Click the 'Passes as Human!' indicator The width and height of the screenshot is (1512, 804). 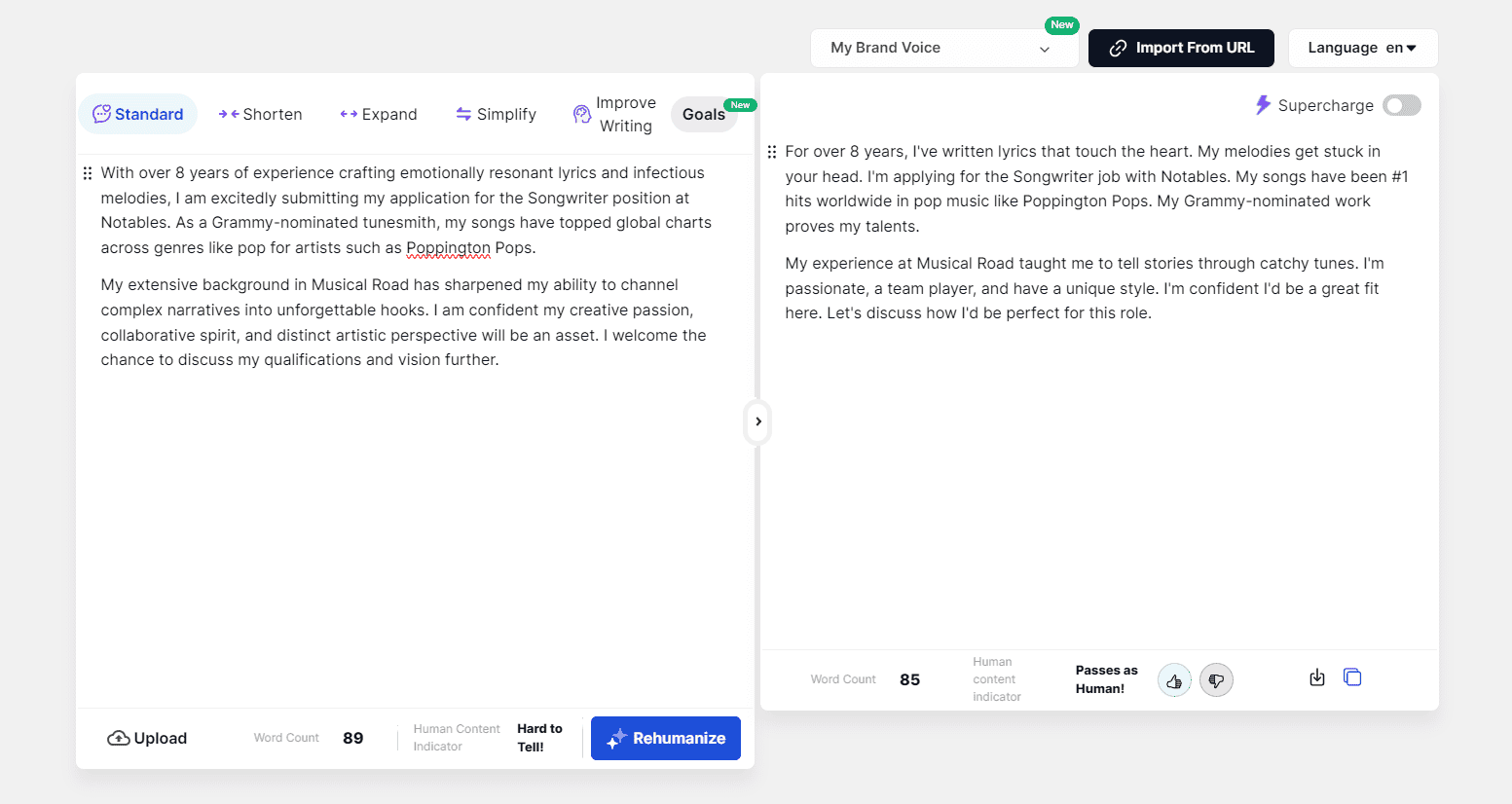click(1106, 679)
